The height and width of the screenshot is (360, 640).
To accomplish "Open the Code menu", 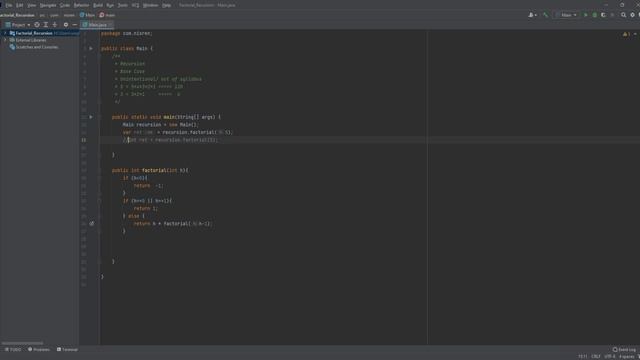I will point(65,5).
